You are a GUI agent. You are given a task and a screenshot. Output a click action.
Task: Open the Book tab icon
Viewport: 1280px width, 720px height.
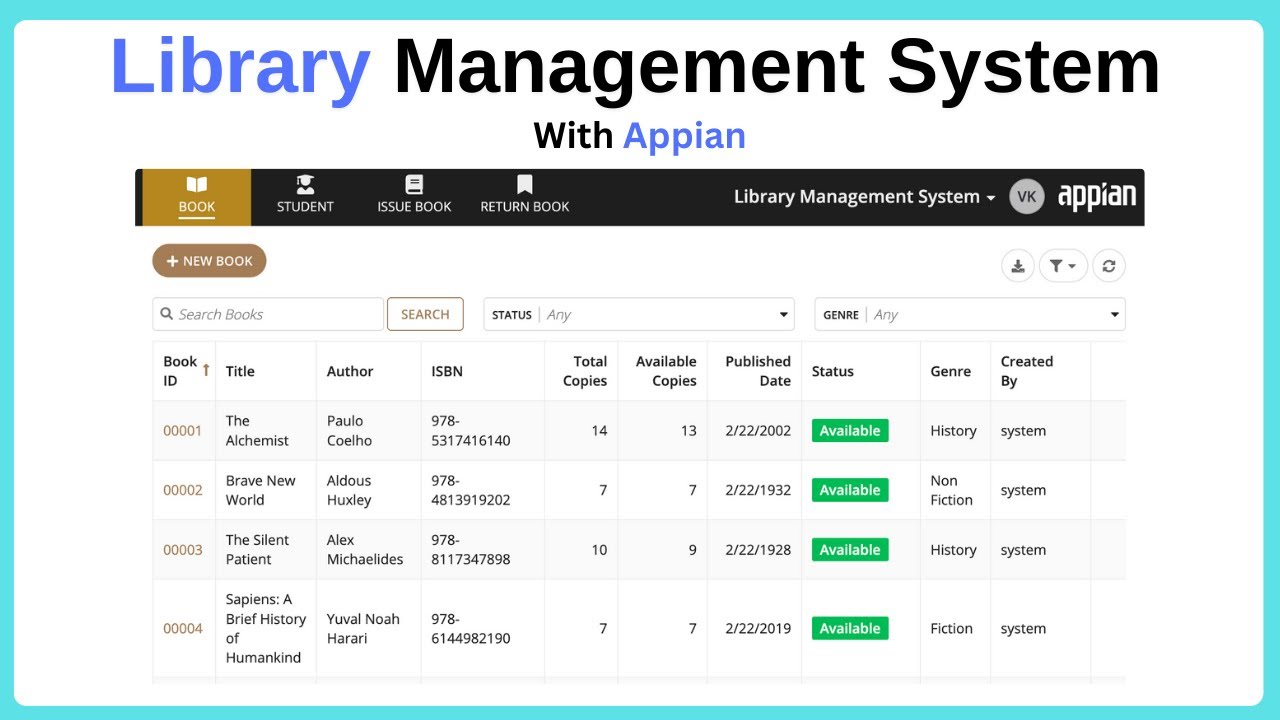(197, 185)
